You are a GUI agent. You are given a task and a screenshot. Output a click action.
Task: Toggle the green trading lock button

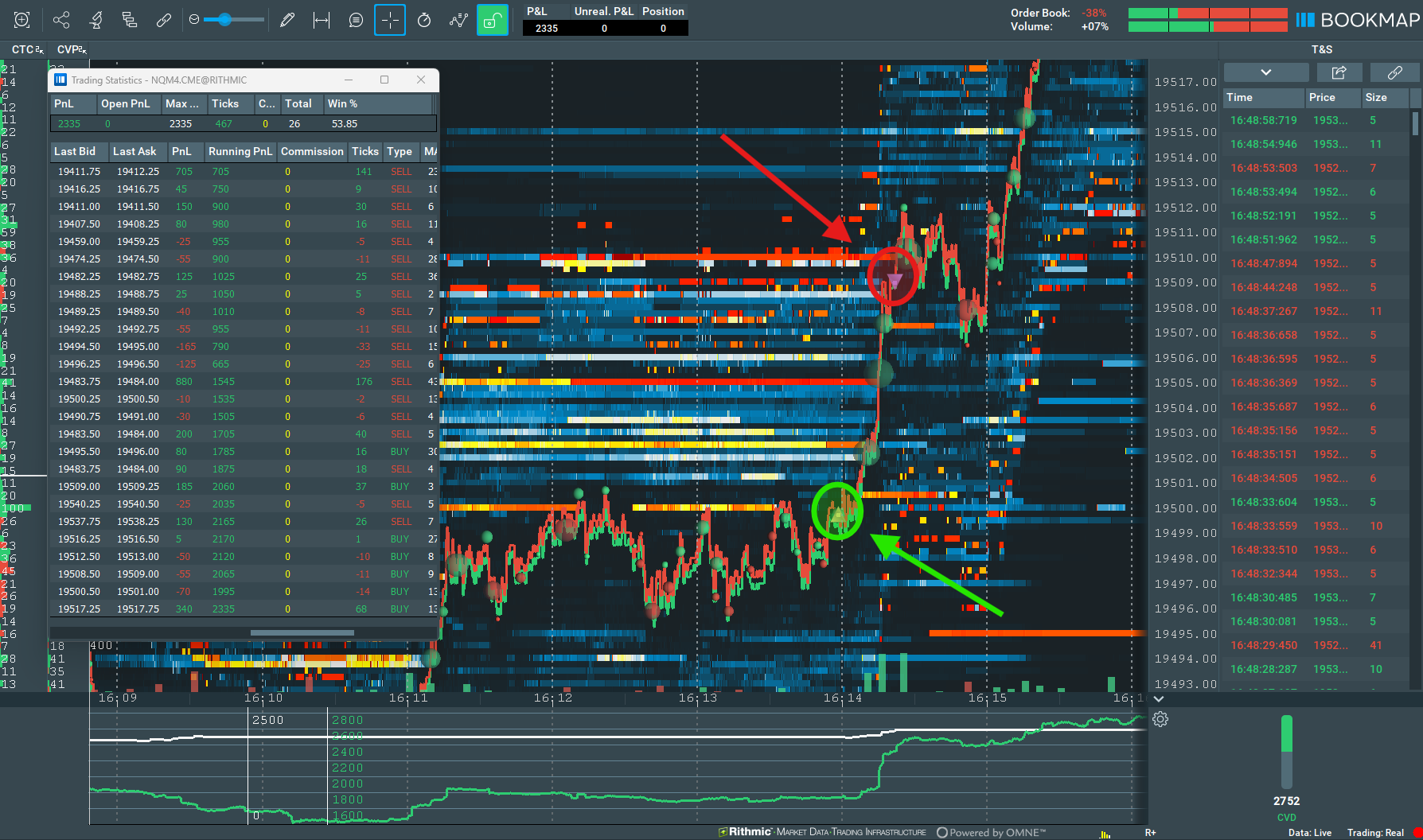(x=493, y=20)
